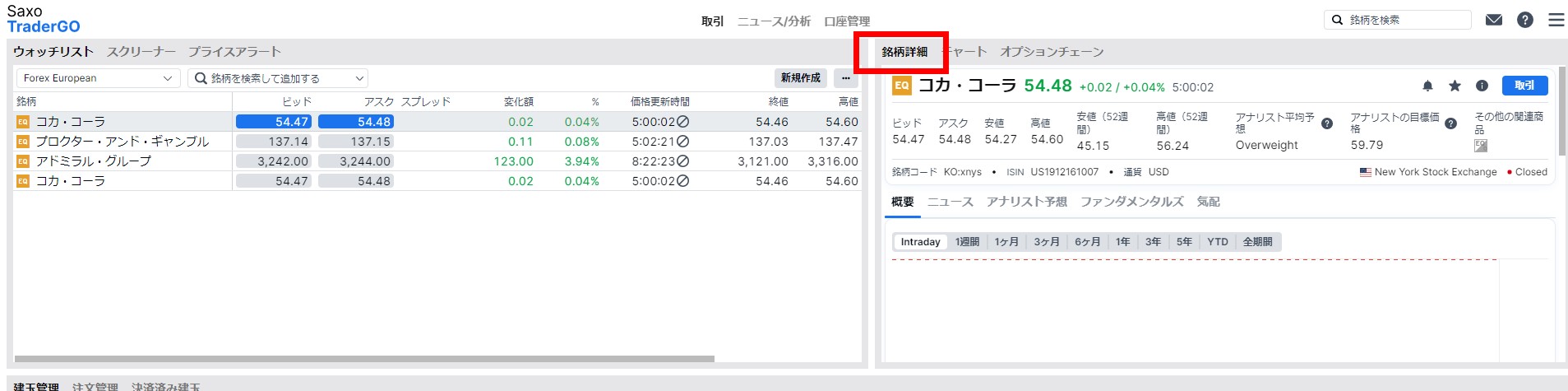Click the details panel vertical scrollbar
Screen dimensions: 1568x391
tap(1561, 111)
